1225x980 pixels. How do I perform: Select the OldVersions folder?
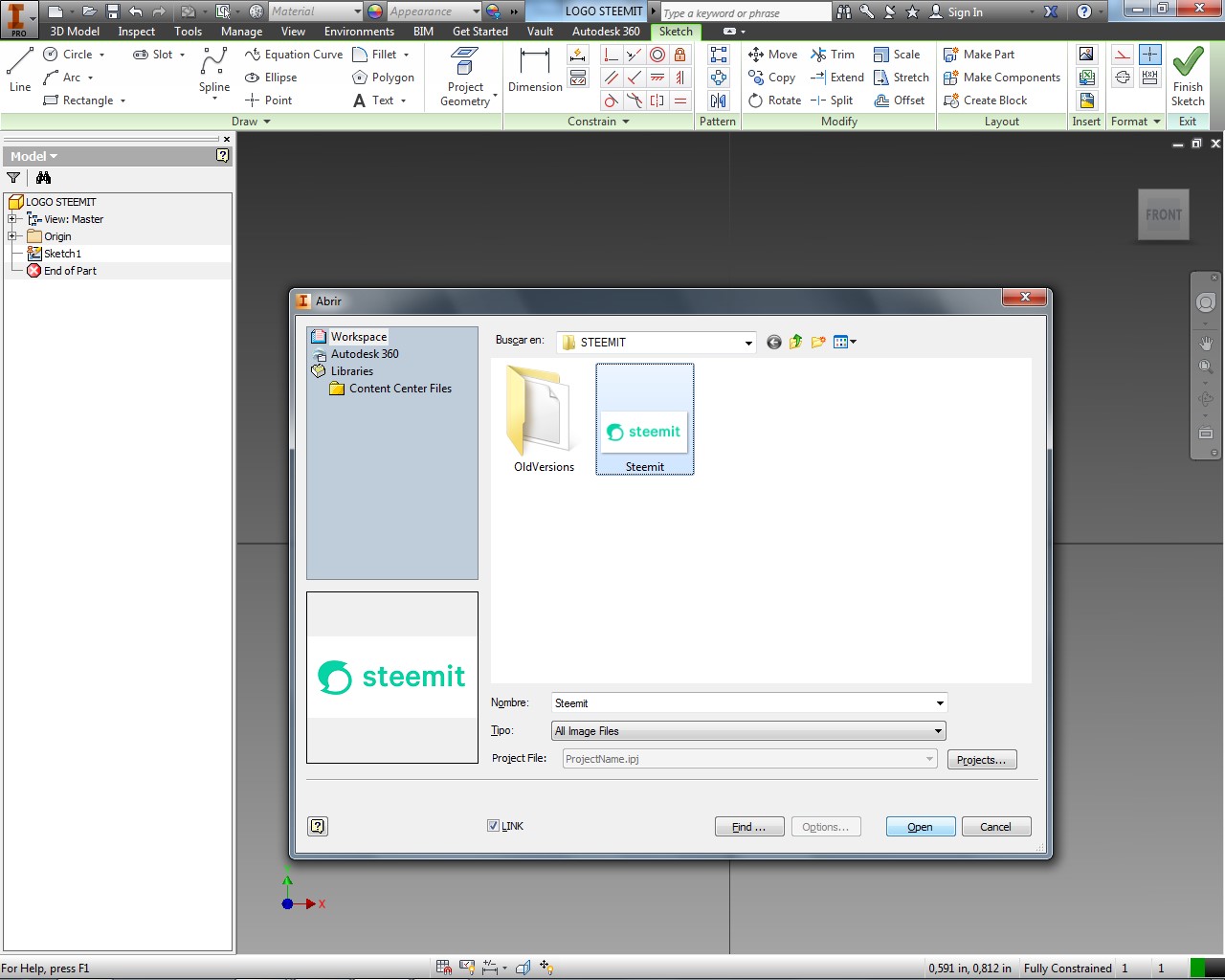(x=544, y=419)
